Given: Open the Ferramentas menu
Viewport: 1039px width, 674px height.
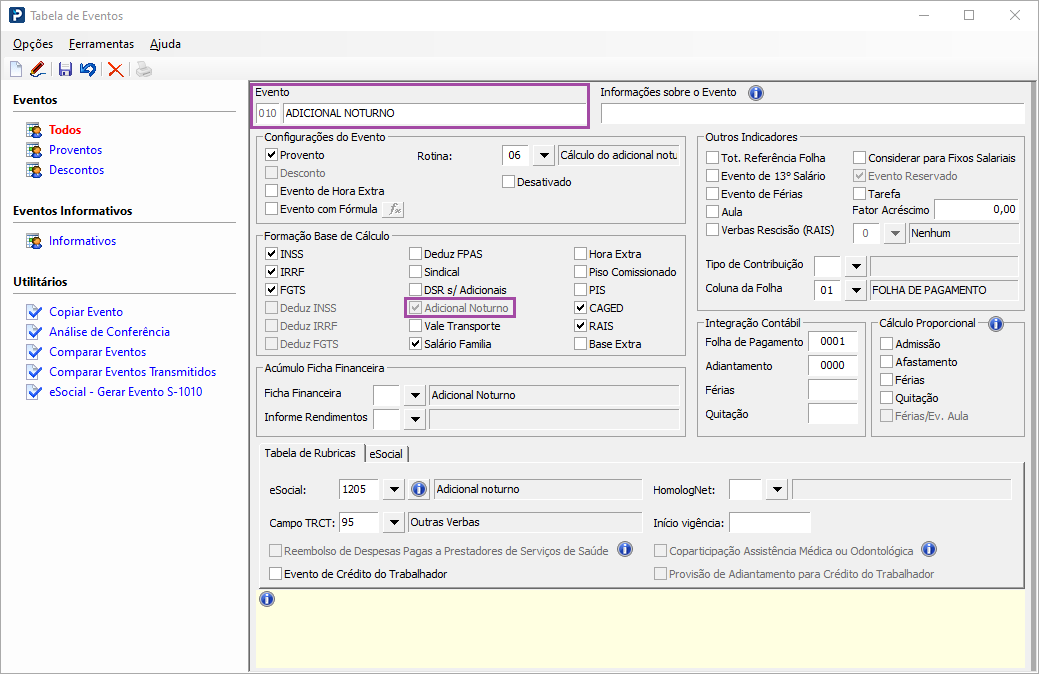Looking at the screenshot, I should (x=101, y=44).
